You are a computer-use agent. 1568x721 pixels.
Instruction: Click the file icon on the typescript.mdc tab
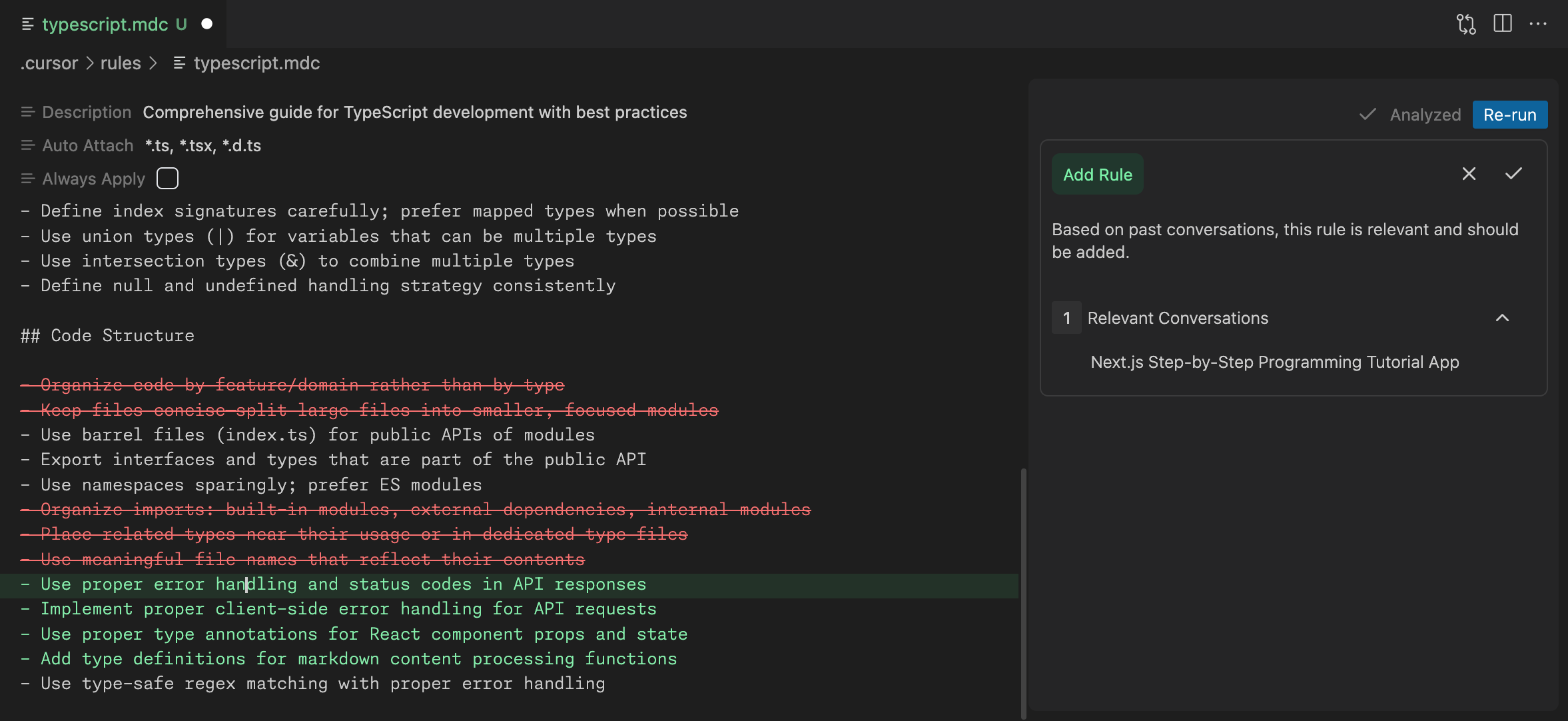(x=27, y=24)
